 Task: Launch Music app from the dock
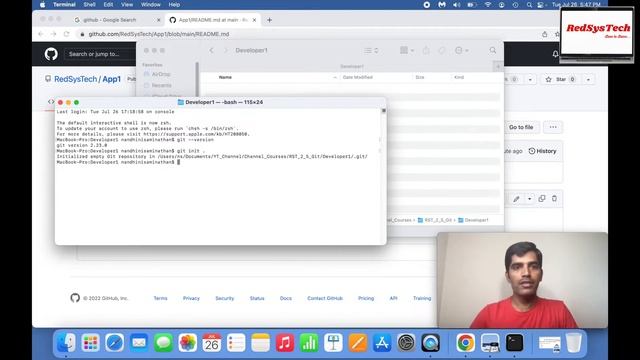[x=285, y=342]
